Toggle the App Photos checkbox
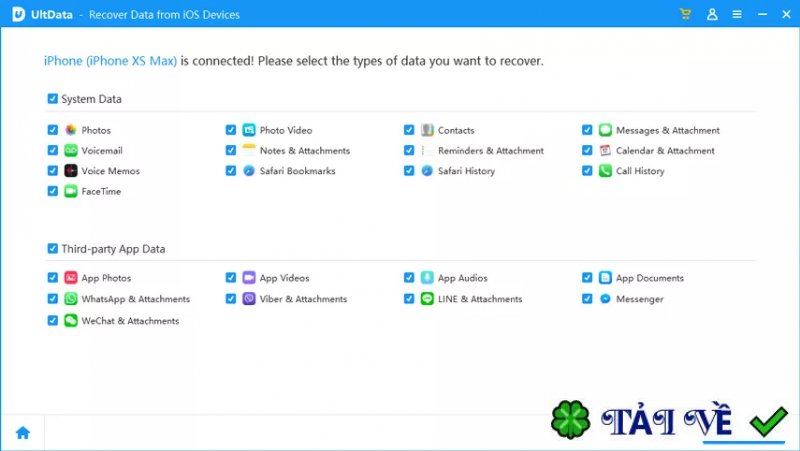 coord(53,278)
